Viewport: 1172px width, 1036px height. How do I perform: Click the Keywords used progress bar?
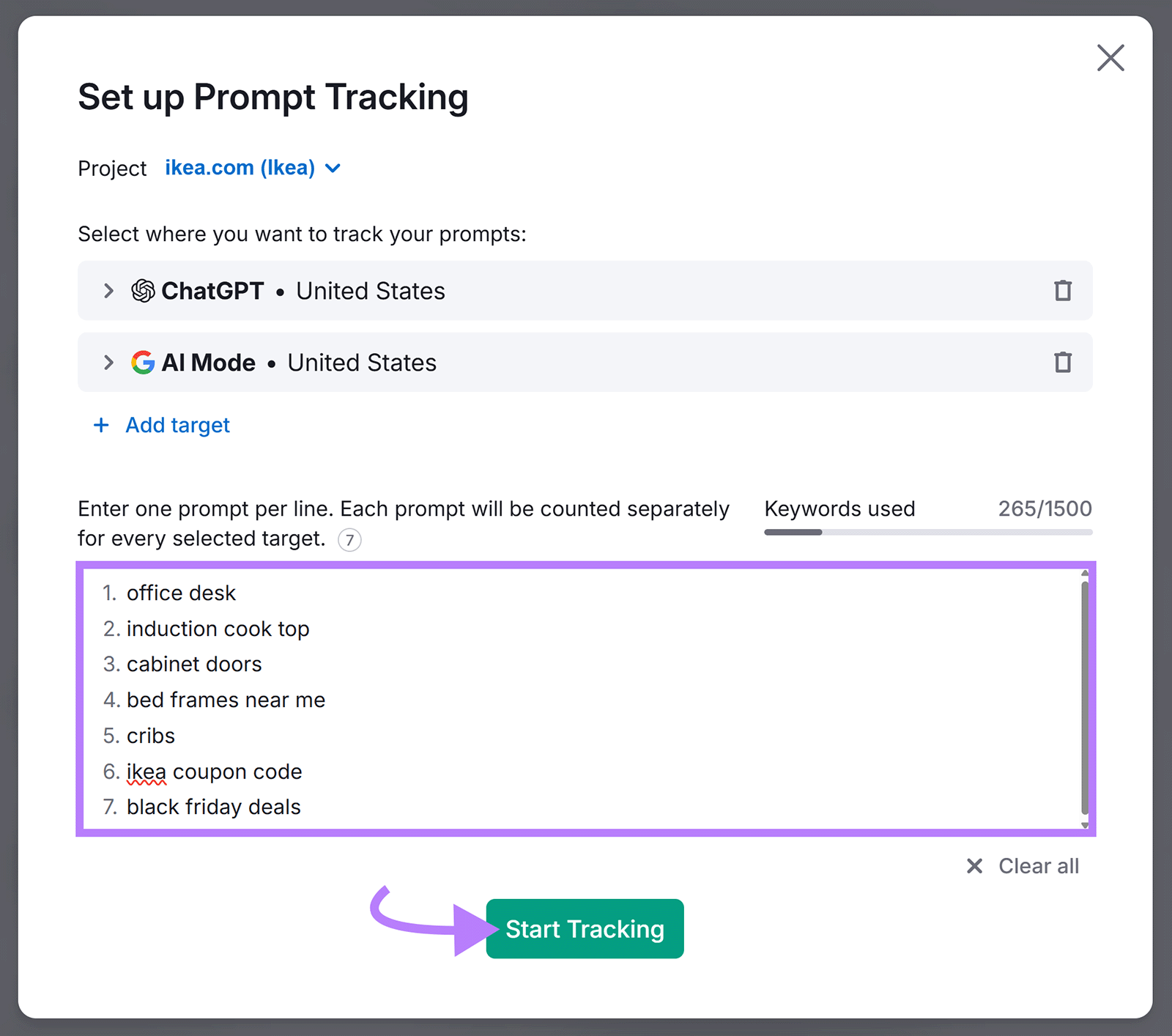click(927, 532)
